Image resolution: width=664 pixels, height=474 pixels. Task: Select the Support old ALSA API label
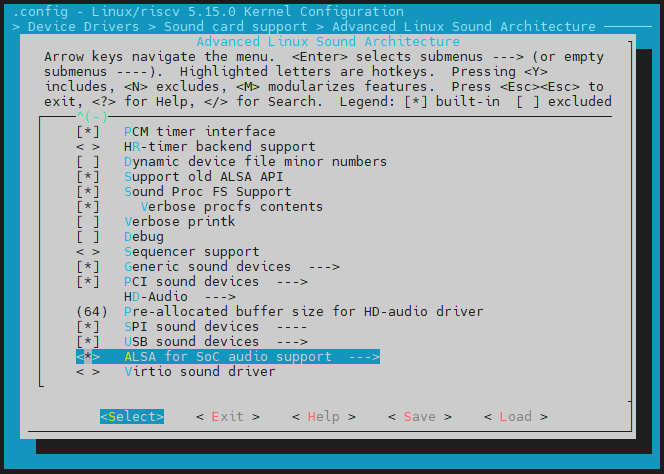coord(204,177)
